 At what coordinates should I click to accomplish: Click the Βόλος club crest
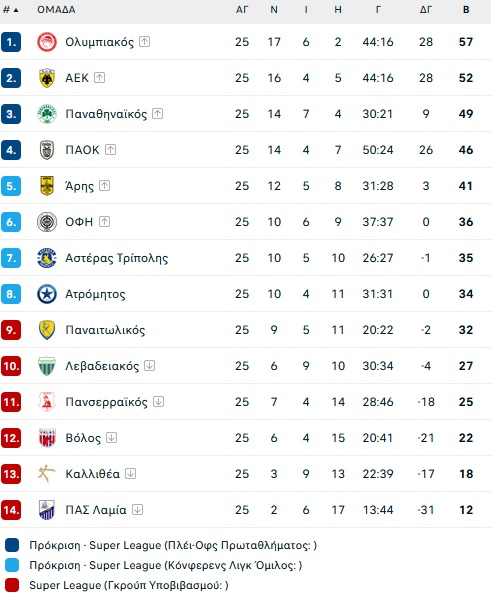47,438
